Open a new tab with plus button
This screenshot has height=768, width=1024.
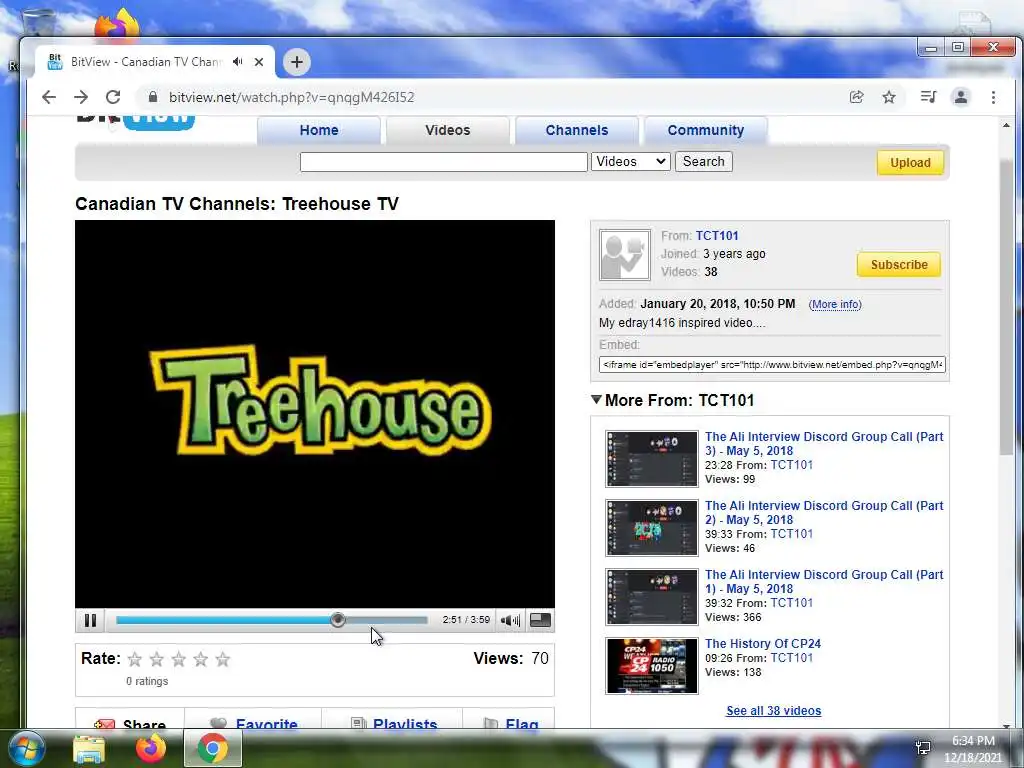pos(296,62)
